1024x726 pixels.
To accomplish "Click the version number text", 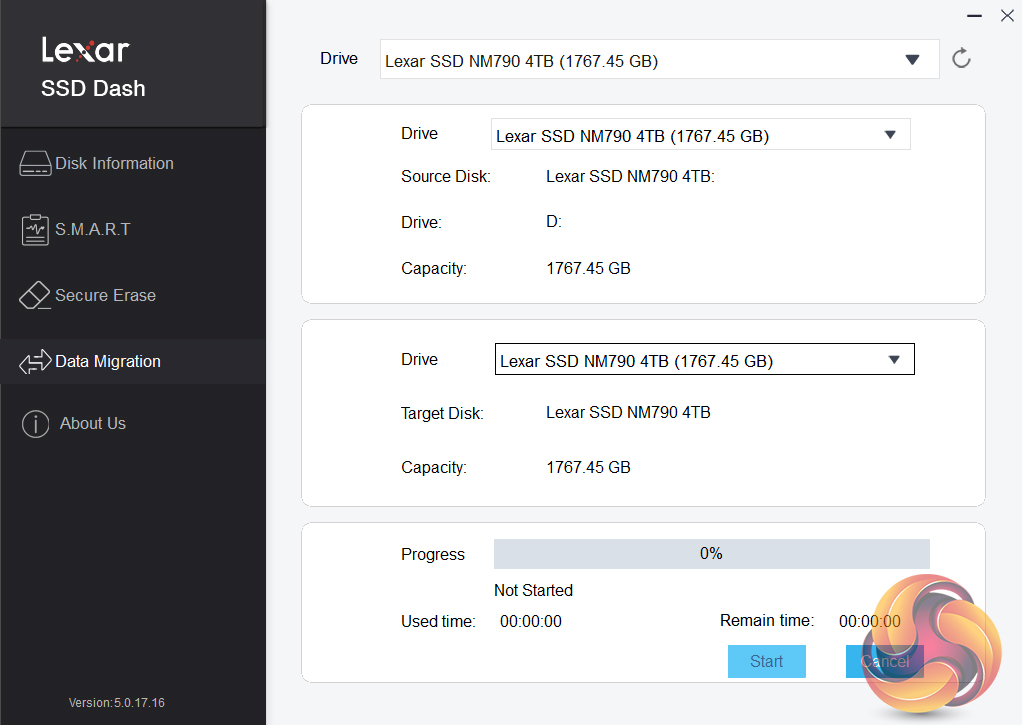I will pos(117,703).
